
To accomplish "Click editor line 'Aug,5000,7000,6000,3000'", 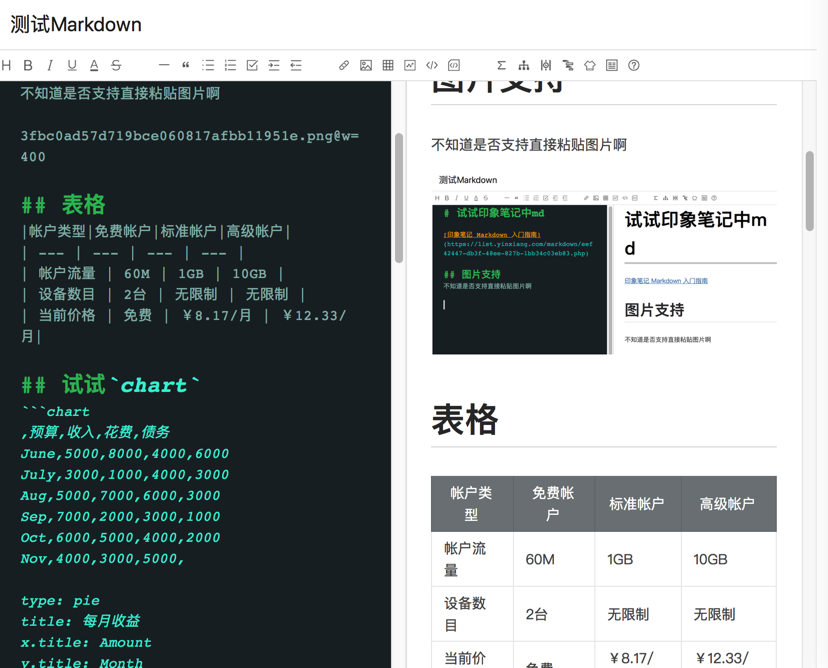I will (x=120, y=495).
